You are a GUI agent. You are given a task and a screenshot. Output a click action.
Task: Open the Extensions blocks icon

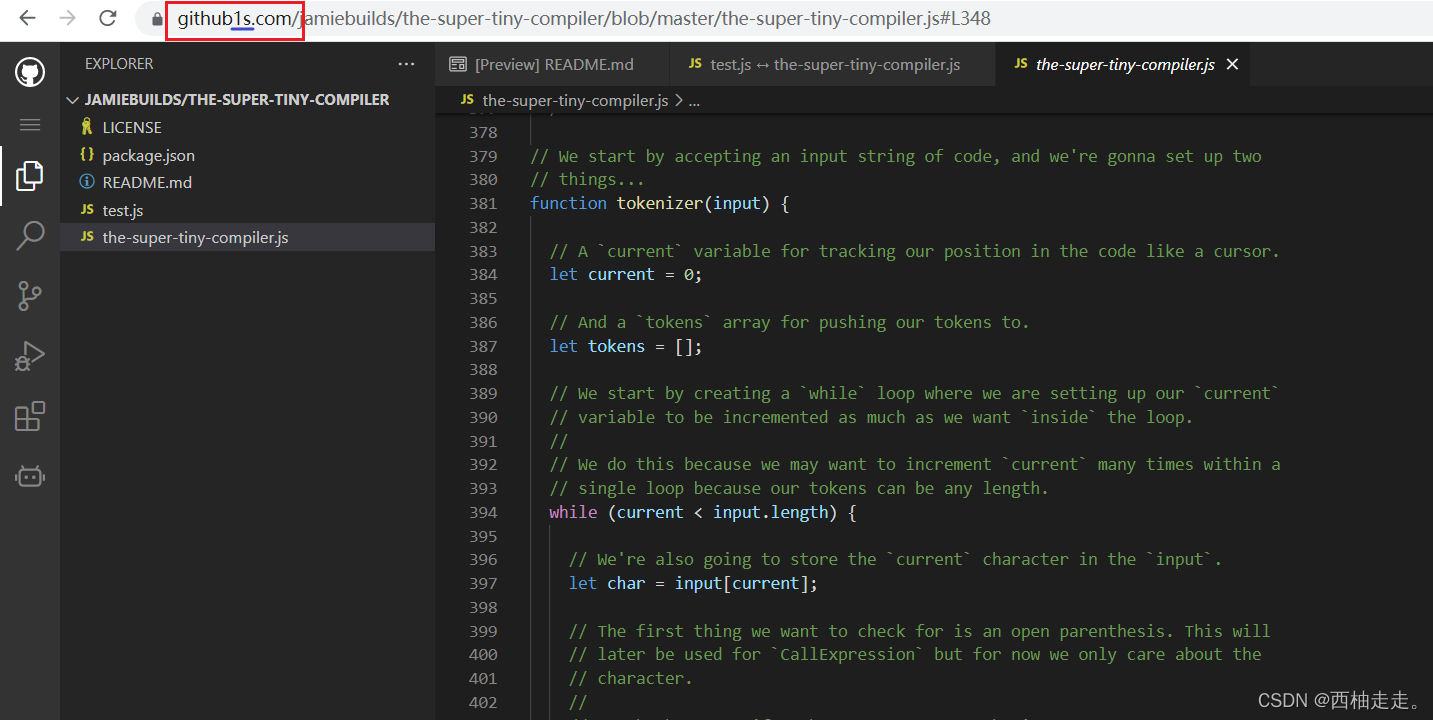coord(30,416)
